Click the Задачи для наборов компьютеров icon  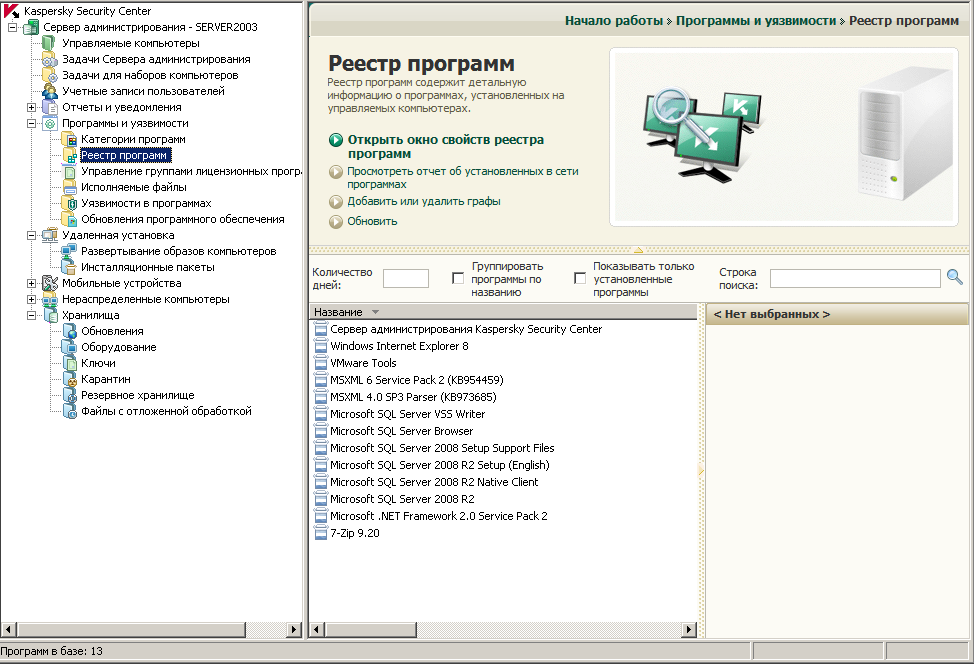coord(49,75)
